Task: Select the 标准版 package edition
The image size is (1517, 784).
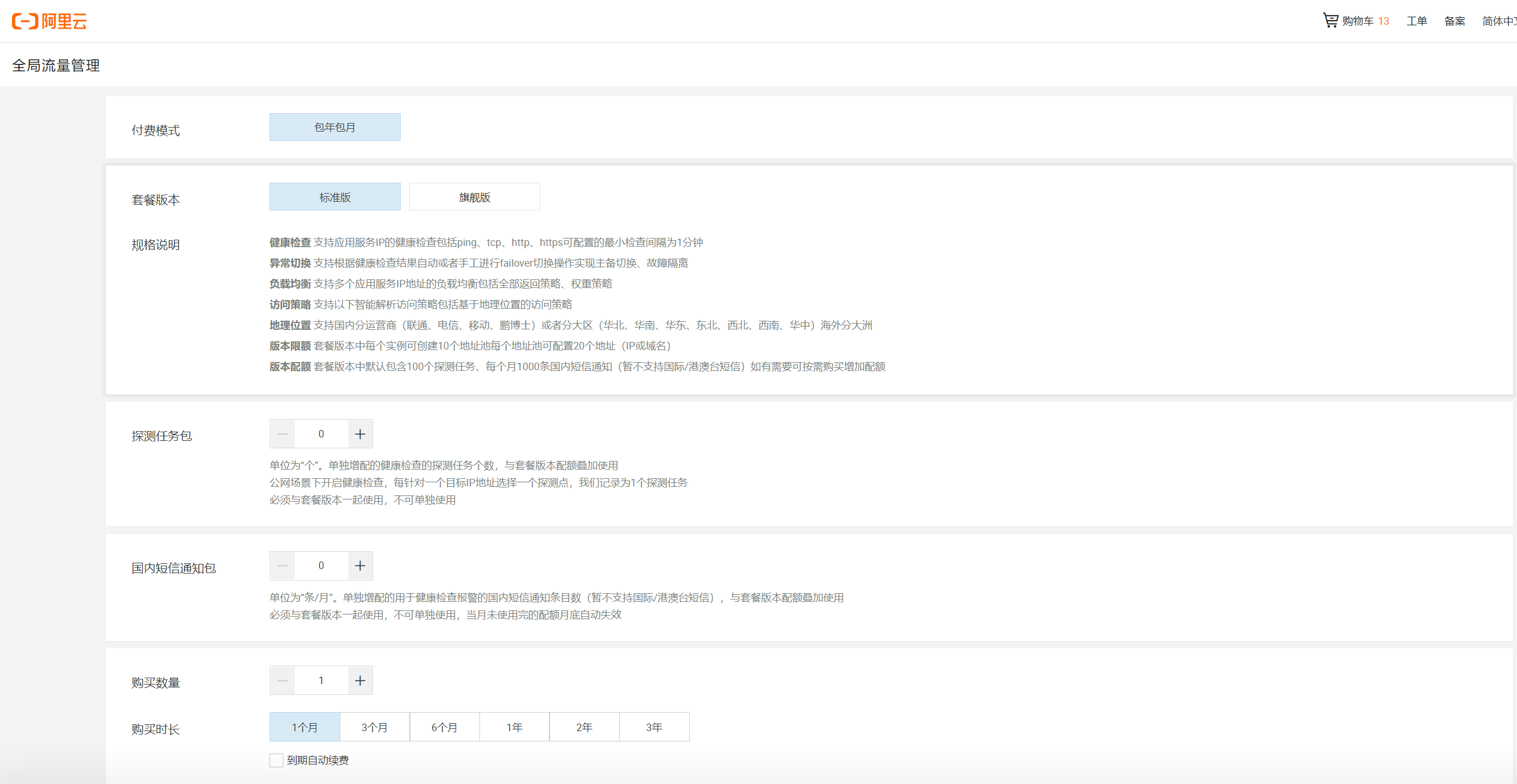Action: coord(334,196)
